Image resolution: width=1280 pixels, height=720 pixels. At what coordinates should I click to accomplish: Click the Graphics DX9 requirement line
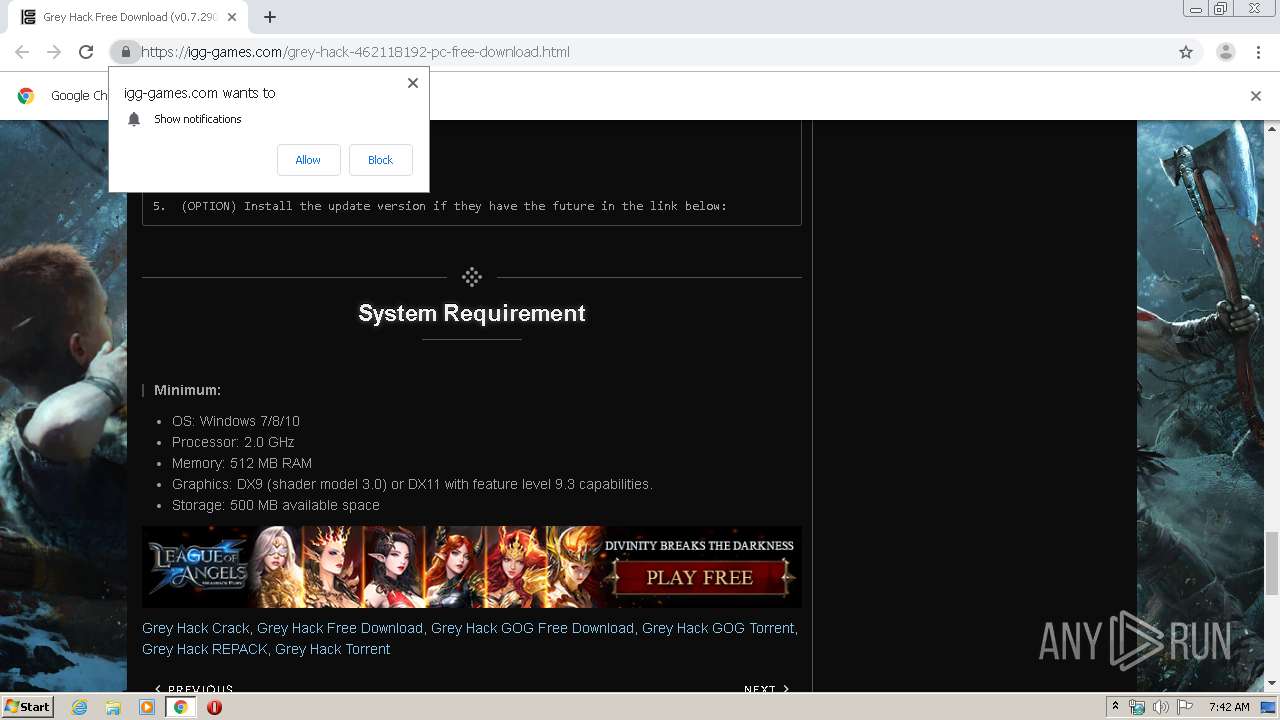(x=412, y=484)
